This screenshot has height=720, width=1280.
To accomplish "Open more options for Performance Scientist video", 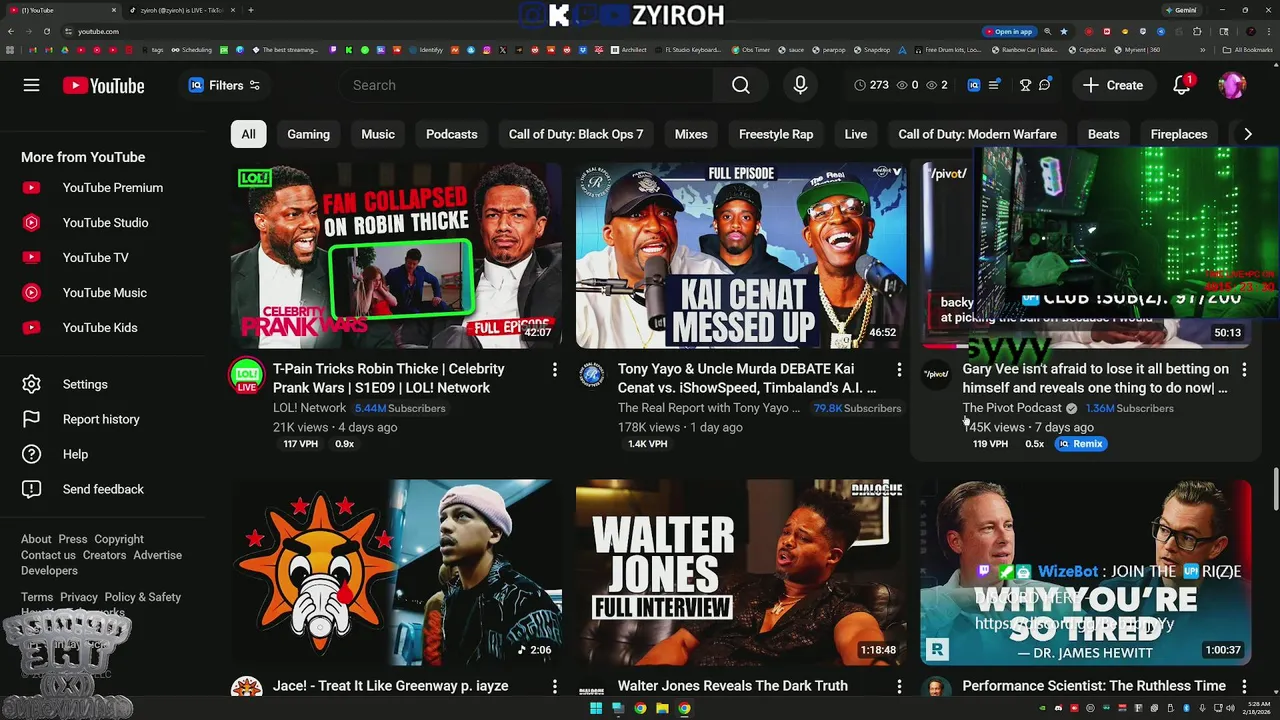I will pyautogui.click(x=1244, y=686).
